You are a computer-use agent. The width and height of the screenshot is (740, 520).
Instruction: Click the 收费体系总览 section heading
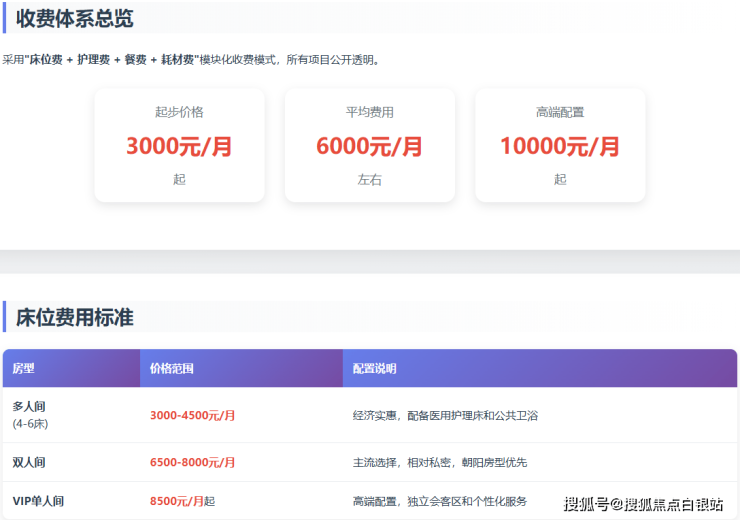click(x=75, y=18)
